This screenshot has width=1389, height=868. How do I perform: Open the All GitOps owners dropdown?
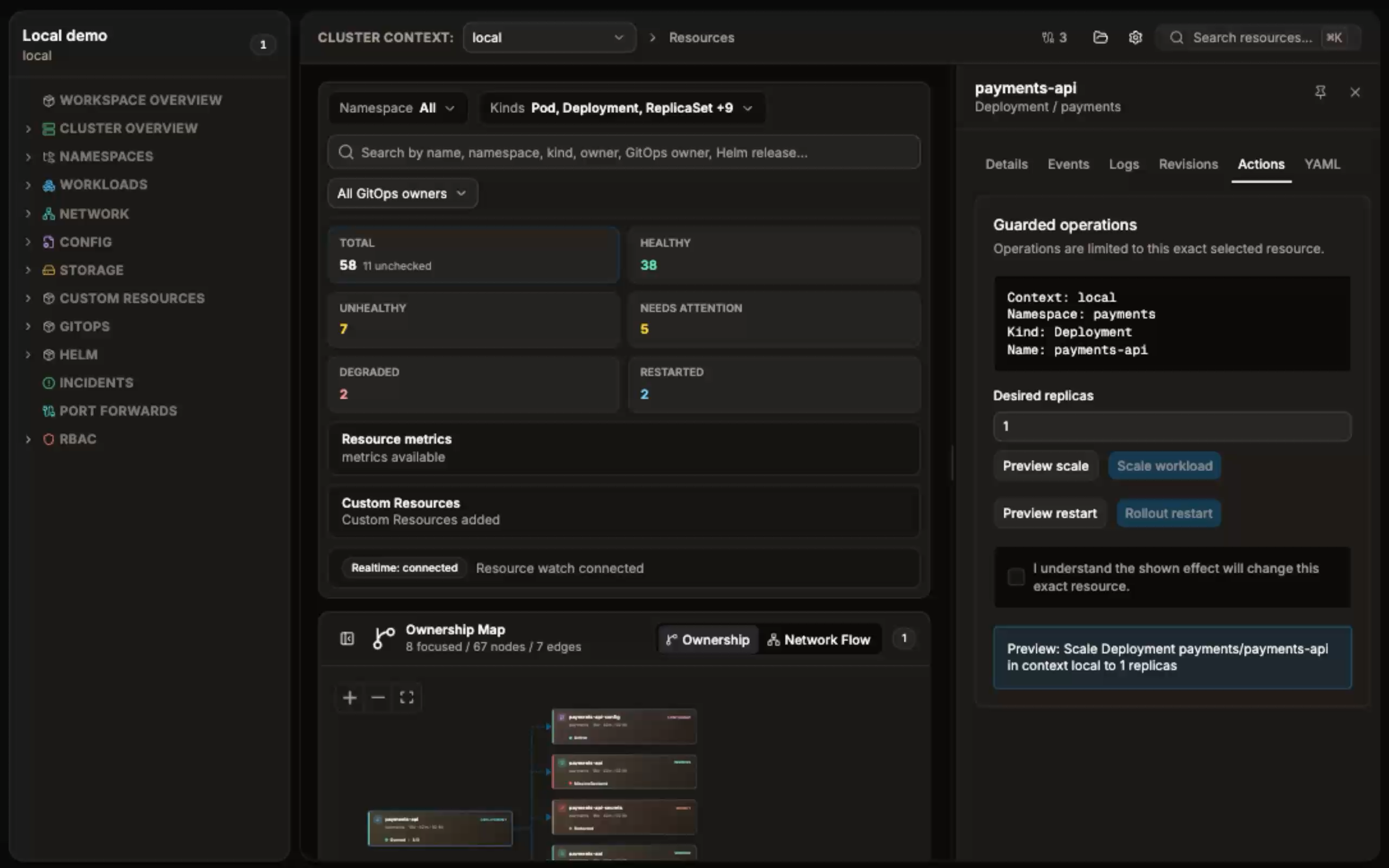click(x=403, y=194)
